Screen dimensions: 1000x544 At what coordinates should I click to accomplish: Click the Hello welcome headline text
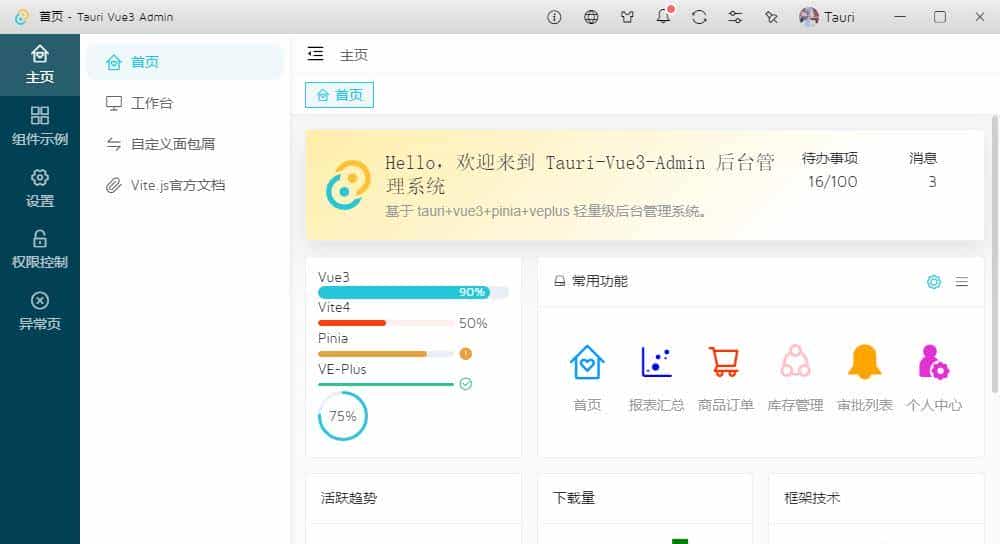(580, 174)
